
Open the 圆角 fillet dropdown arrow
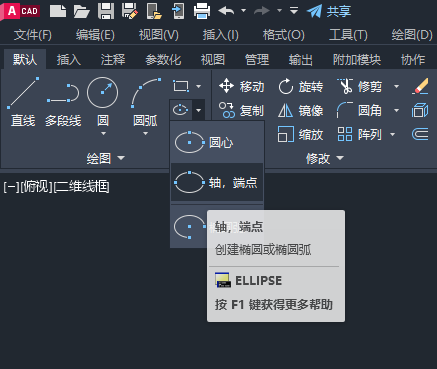396,110
